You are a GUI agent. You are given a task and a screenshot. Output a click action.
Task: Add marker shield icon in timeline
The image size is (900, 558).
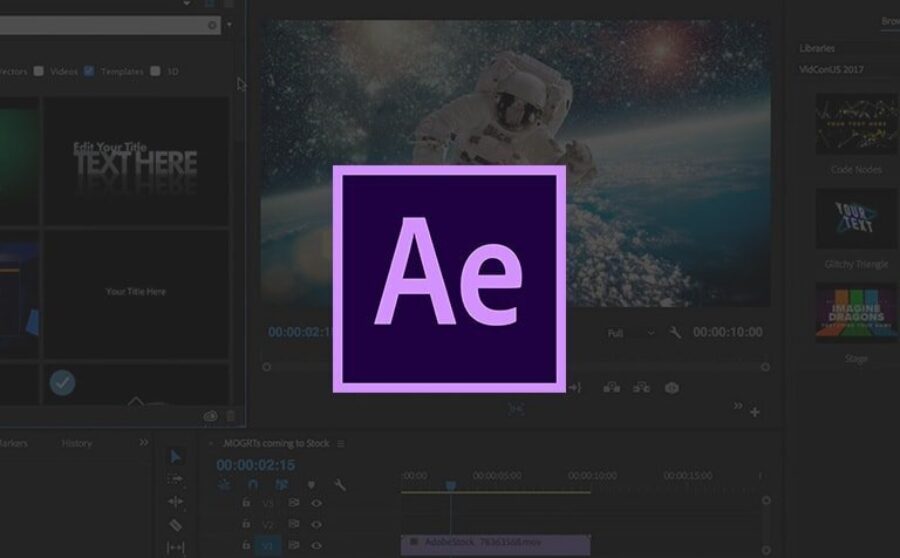point(311,485)
